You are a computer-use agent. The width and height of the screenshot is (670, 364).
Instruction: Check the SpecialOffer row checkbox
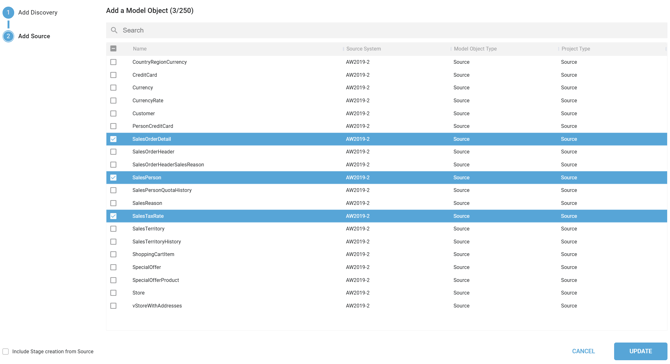(x=113, y=267)
